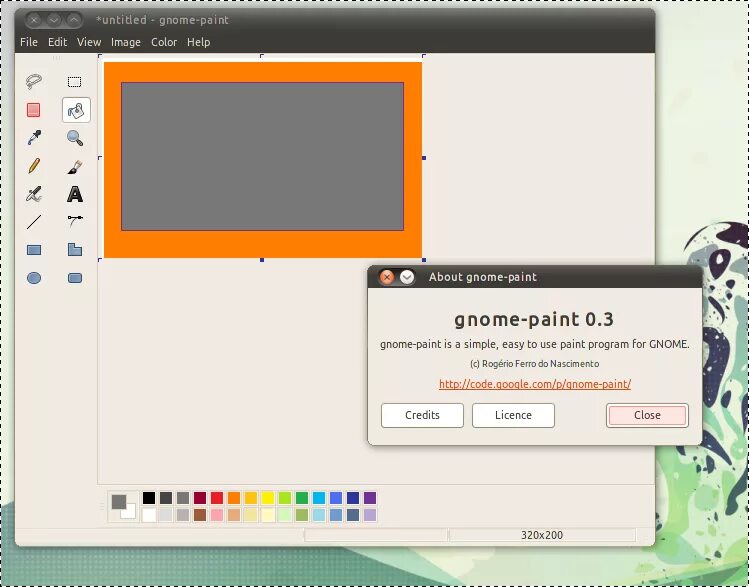
Task: Select the paintbrush tool
Action: (x=75, y=166)
